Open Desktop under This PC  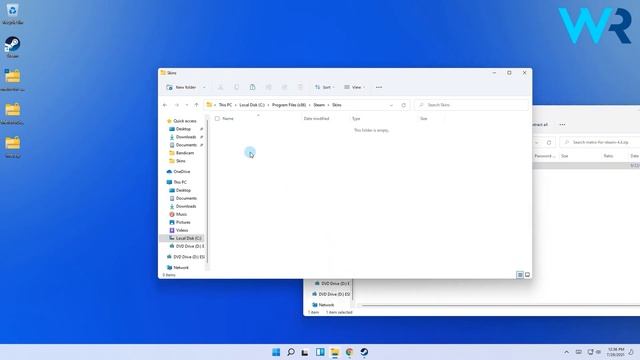[x=183, y=191]
